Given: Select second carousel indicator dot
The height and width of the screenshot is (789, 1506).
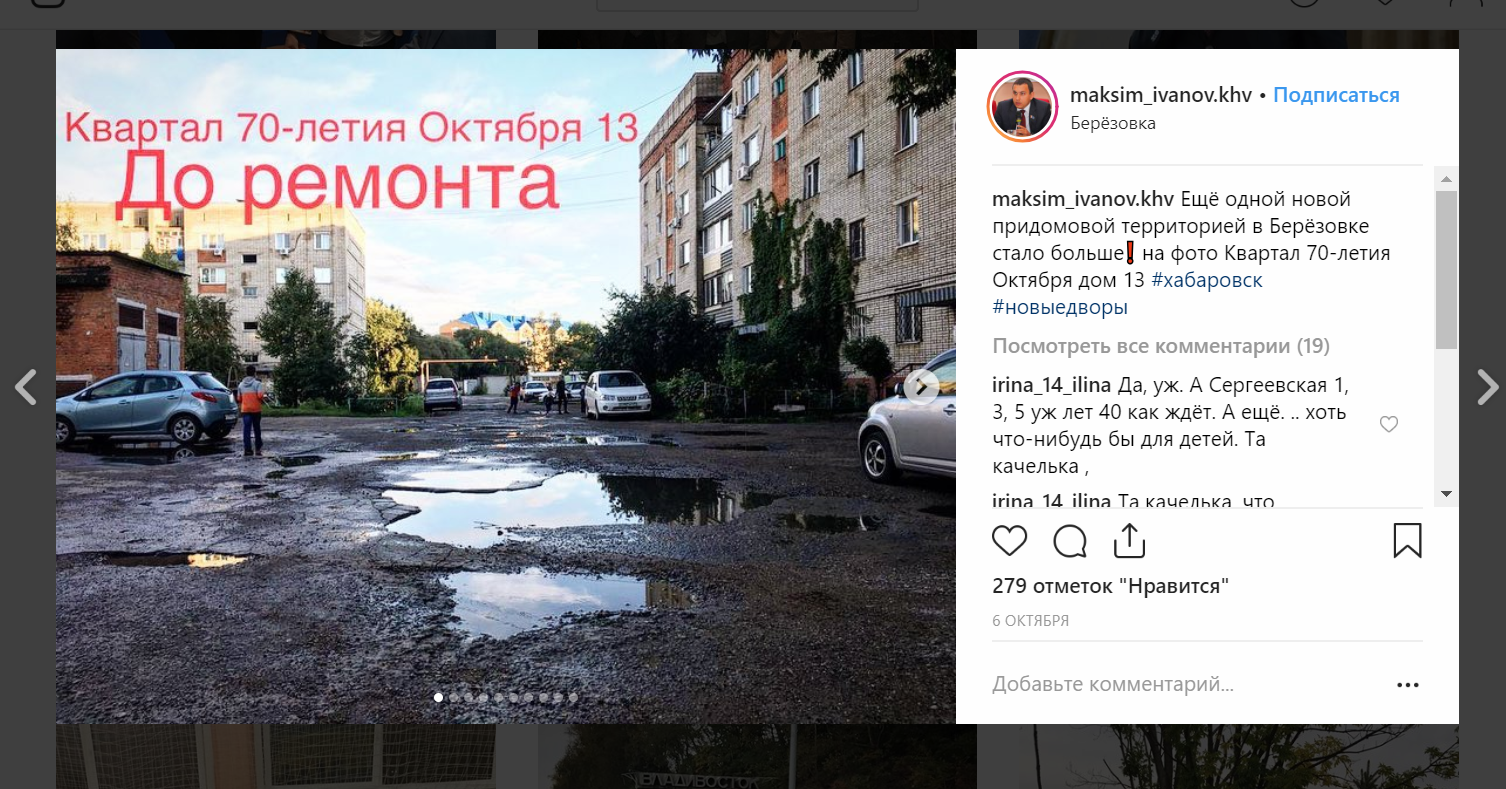Looking at the screenshot, I should click(453, 697).
